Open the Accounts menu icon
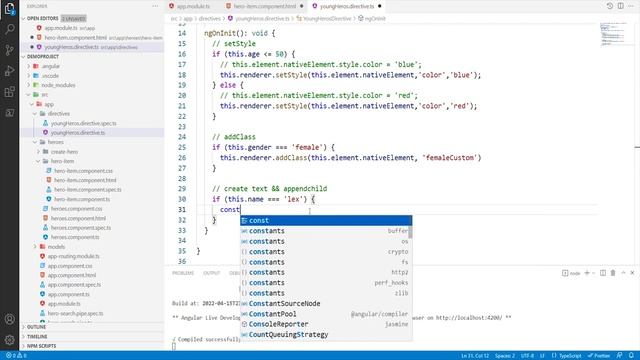Image resolution: width=640 pixels, height=360 pixels. [x=9, y=319]
